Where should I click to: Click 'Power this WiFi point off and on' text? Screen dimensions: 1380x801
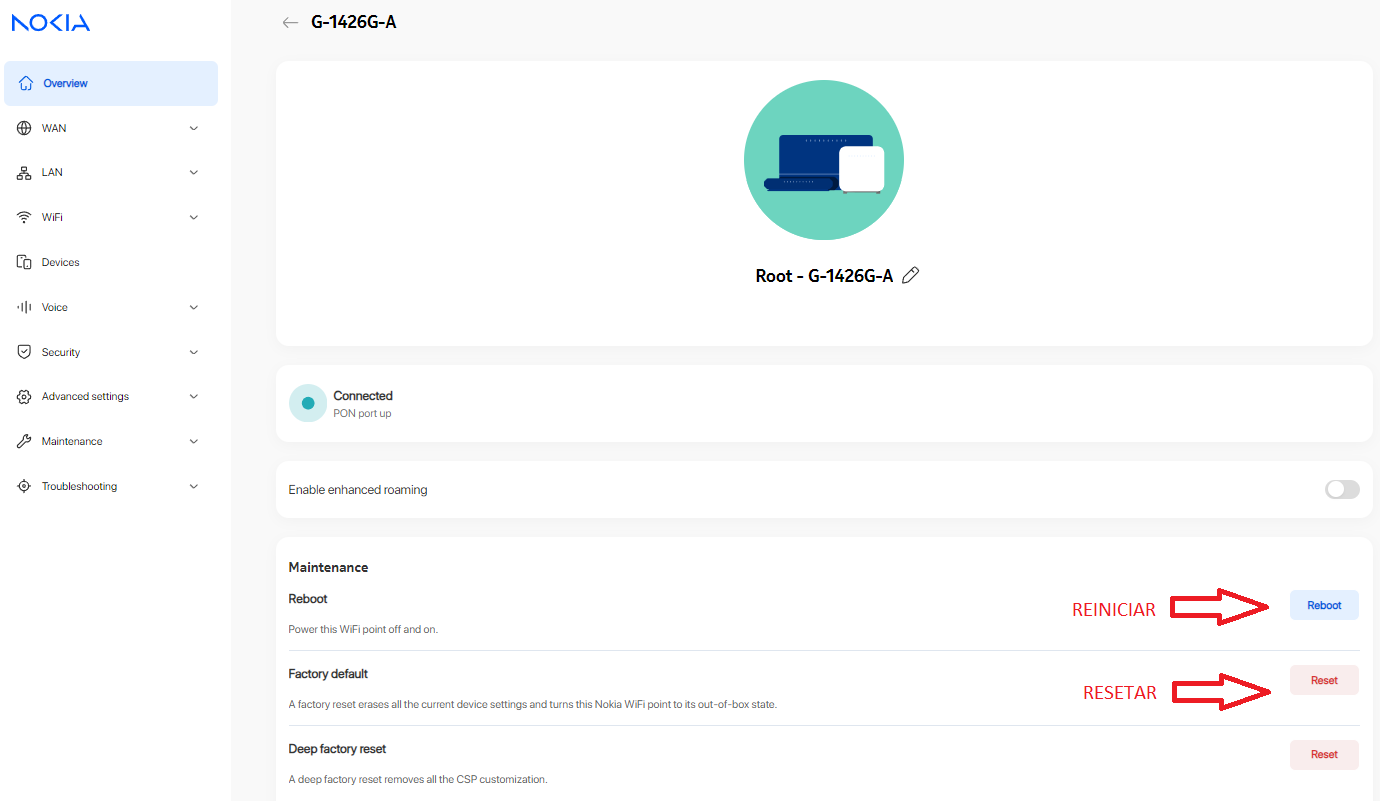pyautogui.click(x=363, y=630)
